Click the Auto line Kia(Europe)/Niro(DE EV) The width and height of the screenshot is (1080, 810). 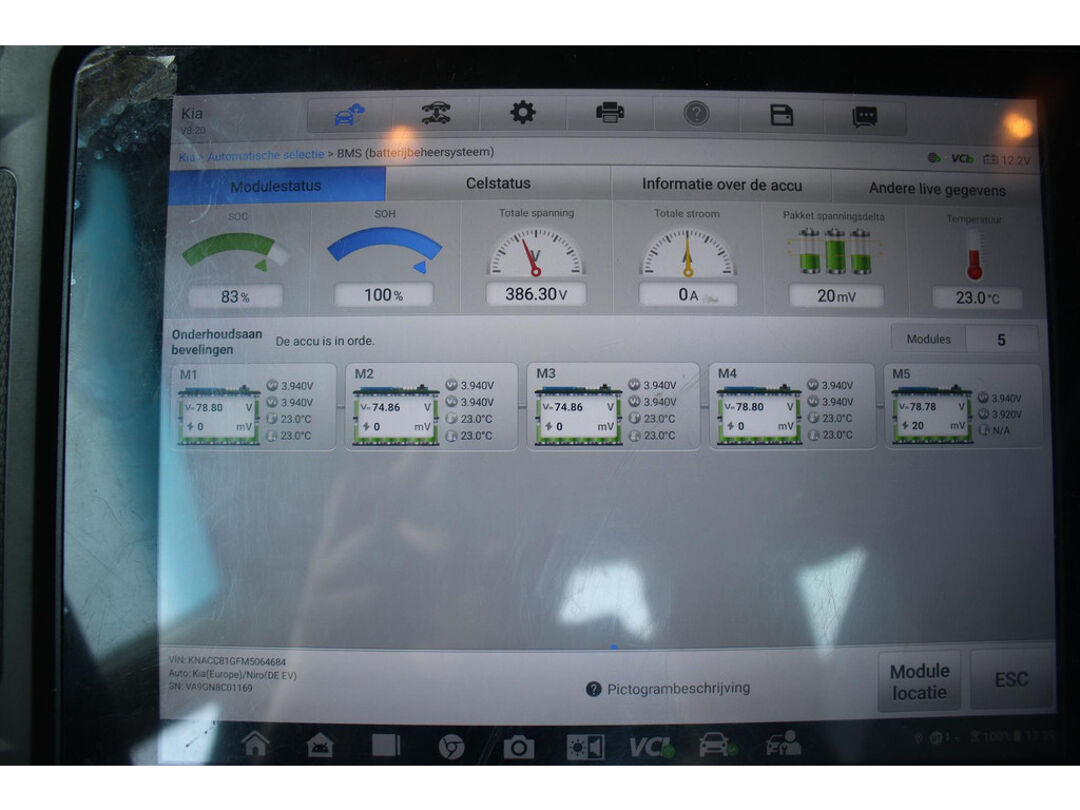click(233, 675)
